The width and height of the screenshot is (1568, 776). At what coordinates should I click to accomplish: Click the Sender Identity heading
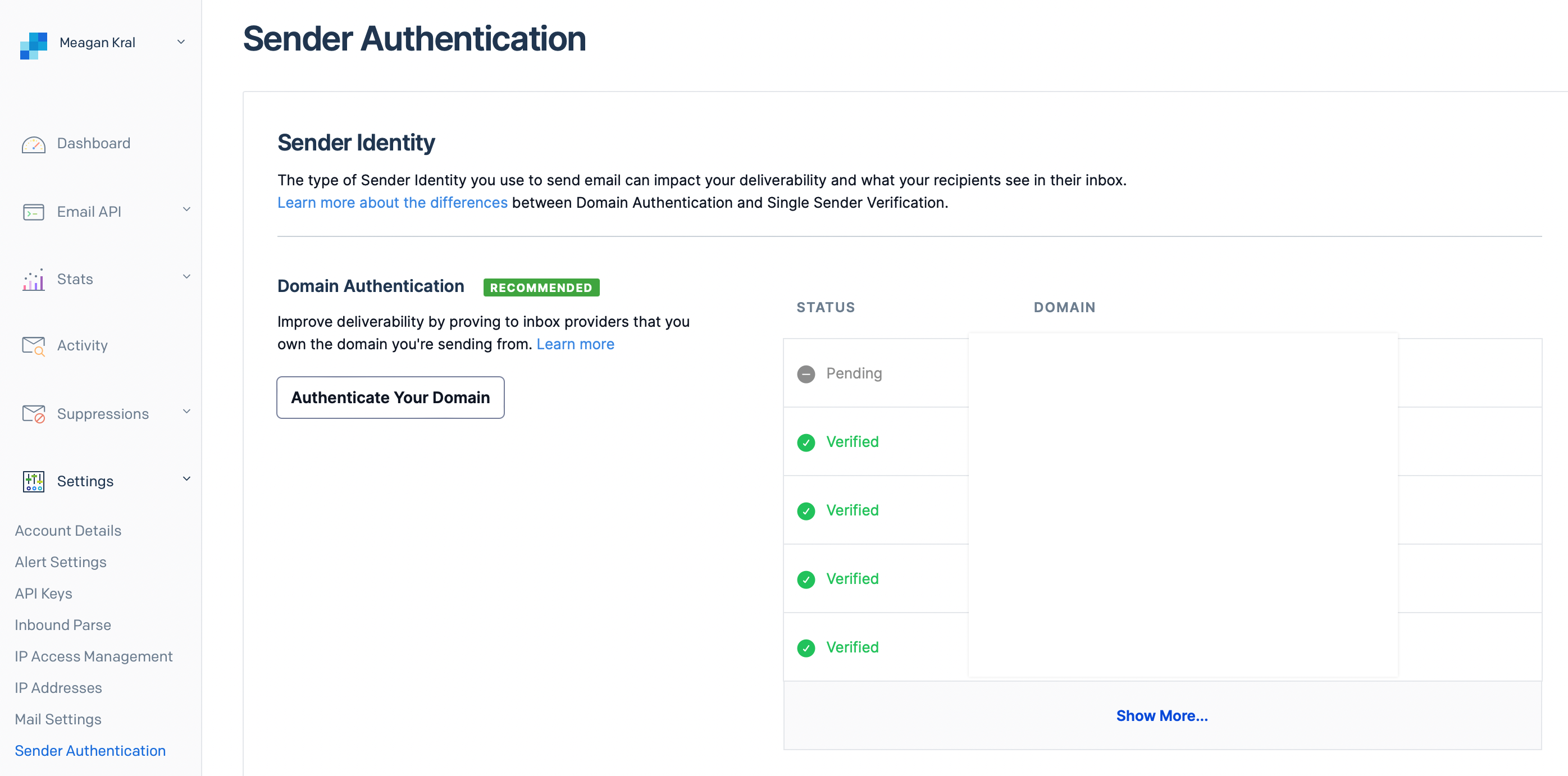[356, 143]
